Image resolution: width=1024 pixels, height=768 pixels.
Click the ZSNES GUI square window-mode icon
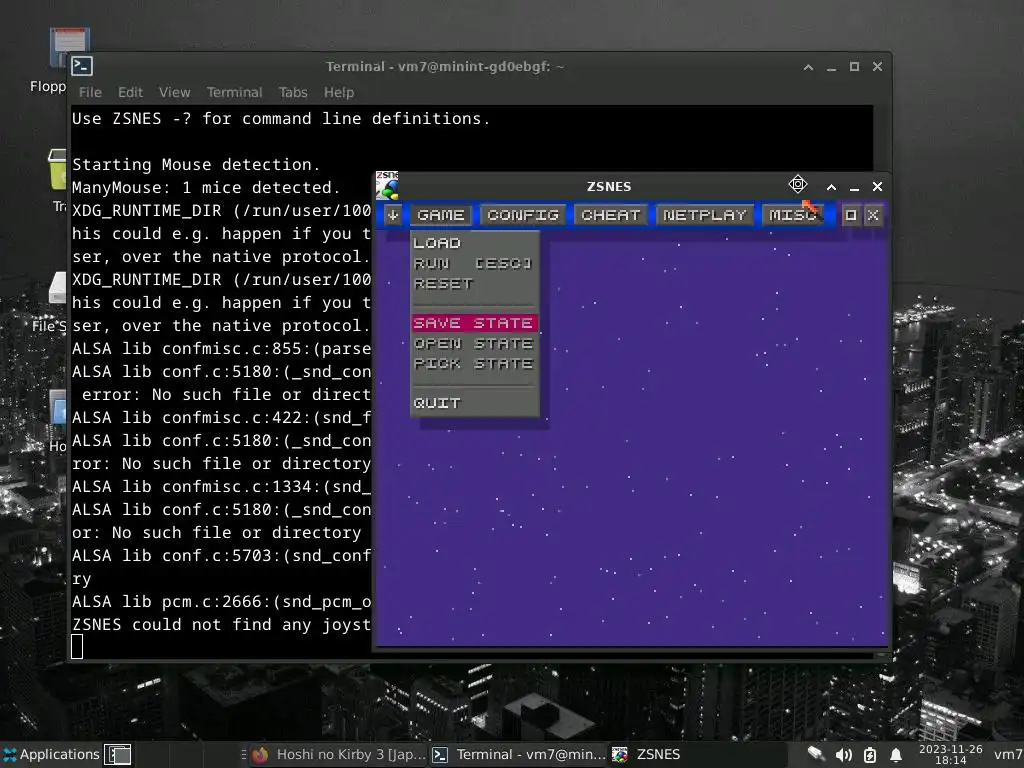click(850, 215)
